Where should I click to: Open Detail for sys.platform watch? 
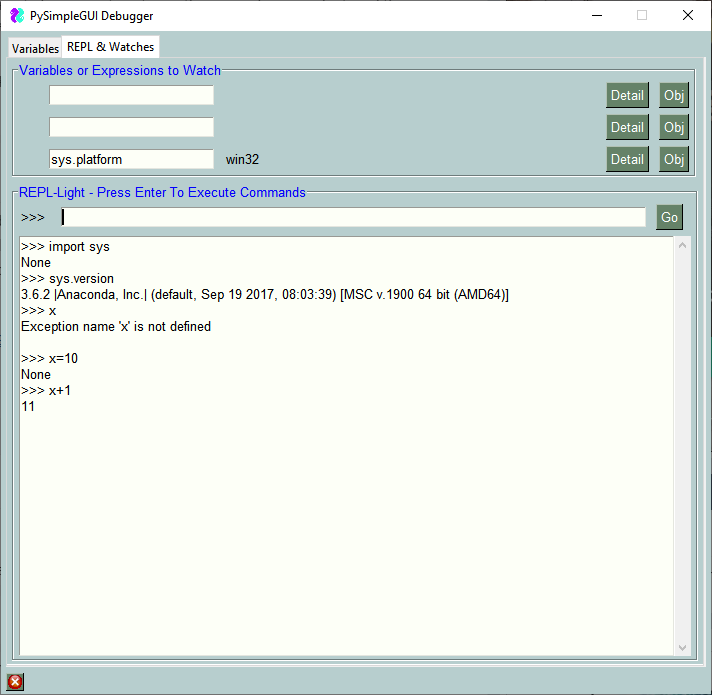click(x=627, y=159)
